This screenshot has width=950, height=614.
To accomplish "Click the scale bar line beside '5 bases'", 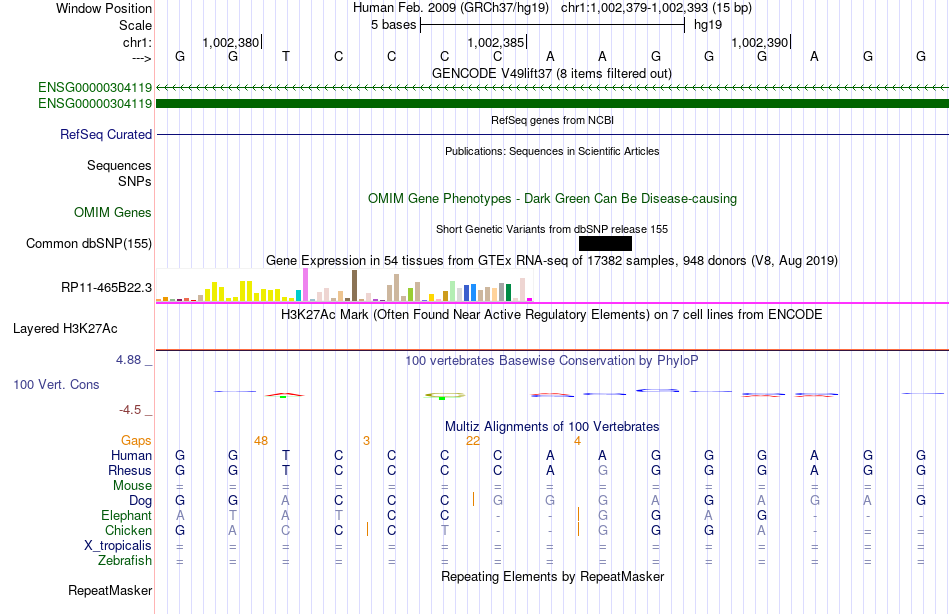I will click(553, 25).
